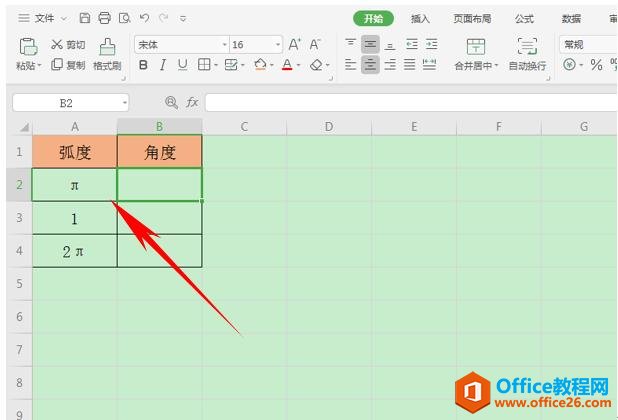Viewport: 618px width, 420px height.
Task: Apply the red font color
Action: tap(287, 65)
